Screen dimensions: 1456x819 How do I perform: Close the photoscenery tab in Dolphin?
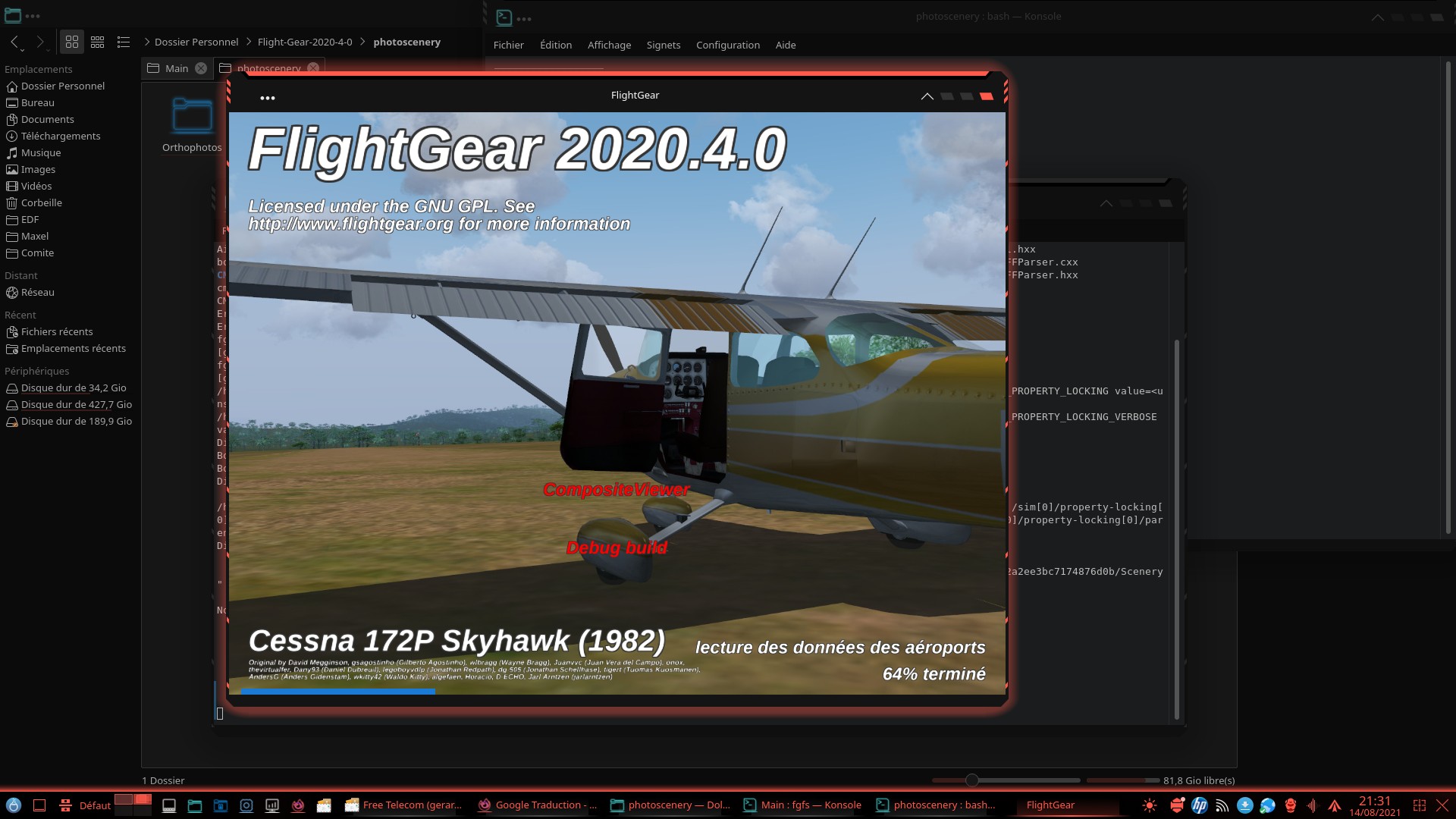point(313,68)
